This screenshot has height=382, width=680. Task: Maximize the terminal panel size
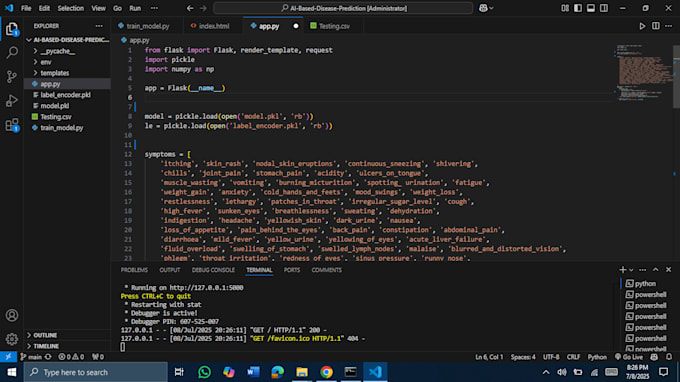656,270
